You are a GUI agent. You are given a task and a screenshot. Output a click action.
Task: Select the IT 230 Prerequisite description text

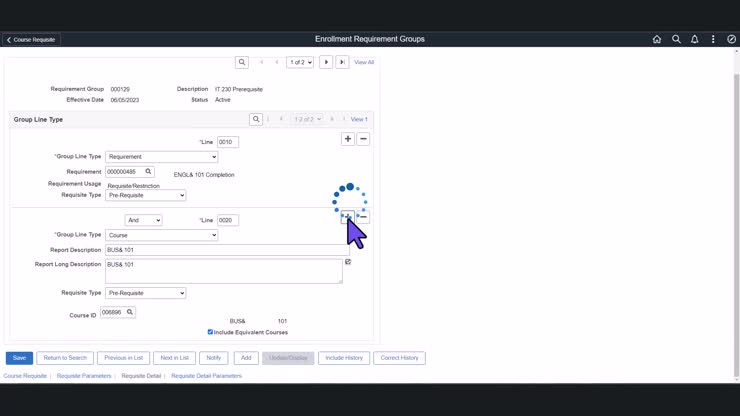(x=239, y=89)
